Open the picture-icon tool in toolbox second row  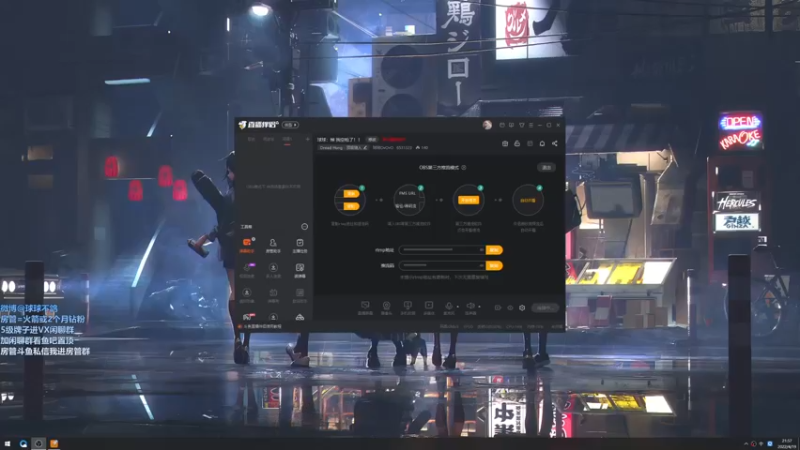tap(299, 270)
